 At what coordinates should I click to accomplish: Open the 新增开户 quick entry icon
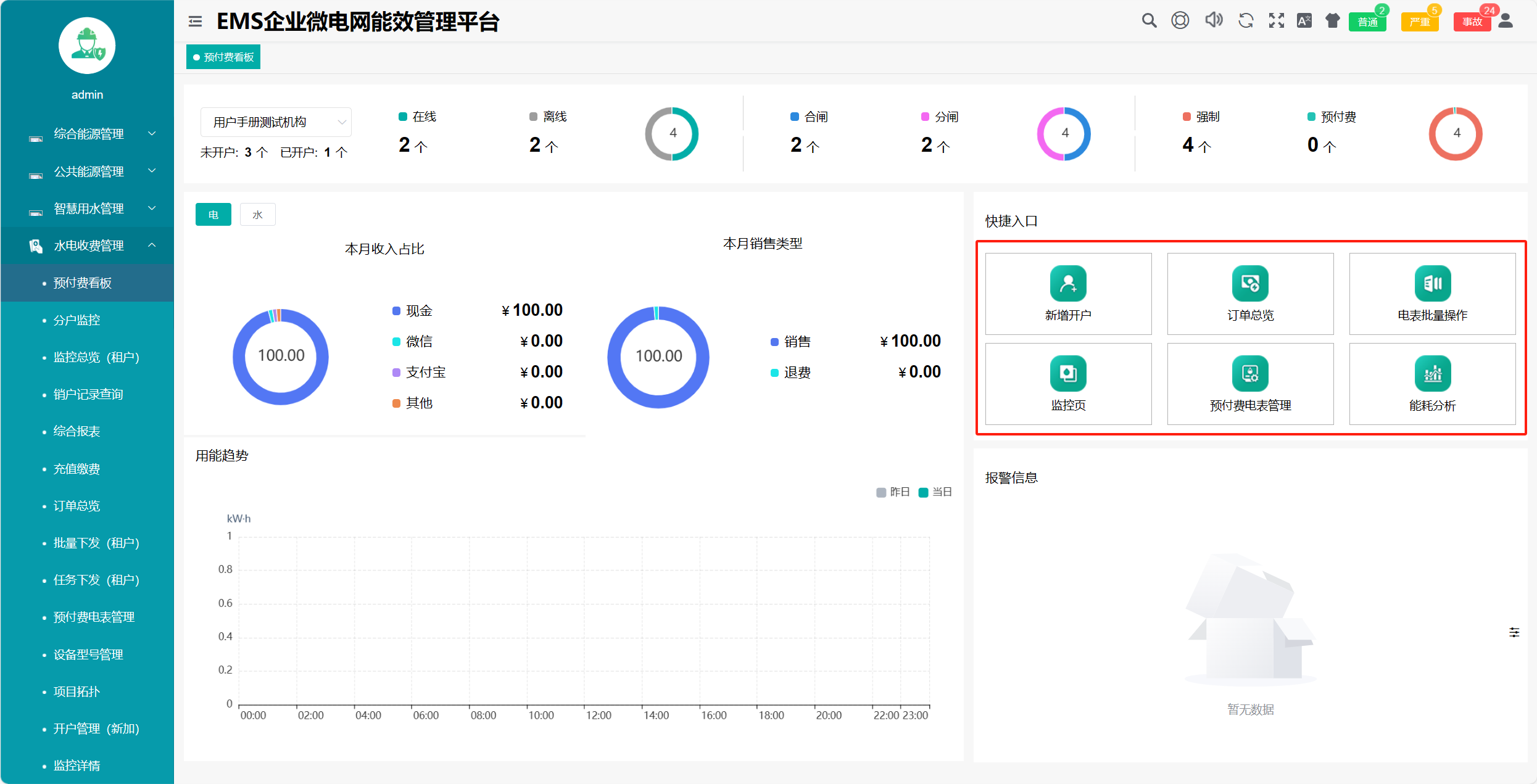pos(1068,283)
